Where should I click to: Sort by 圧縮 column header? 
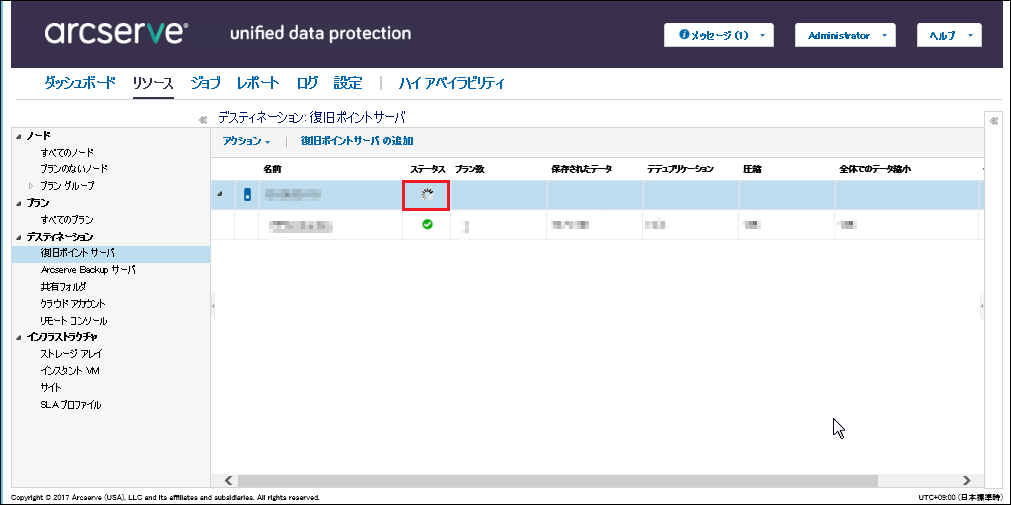tap(752, 169)
